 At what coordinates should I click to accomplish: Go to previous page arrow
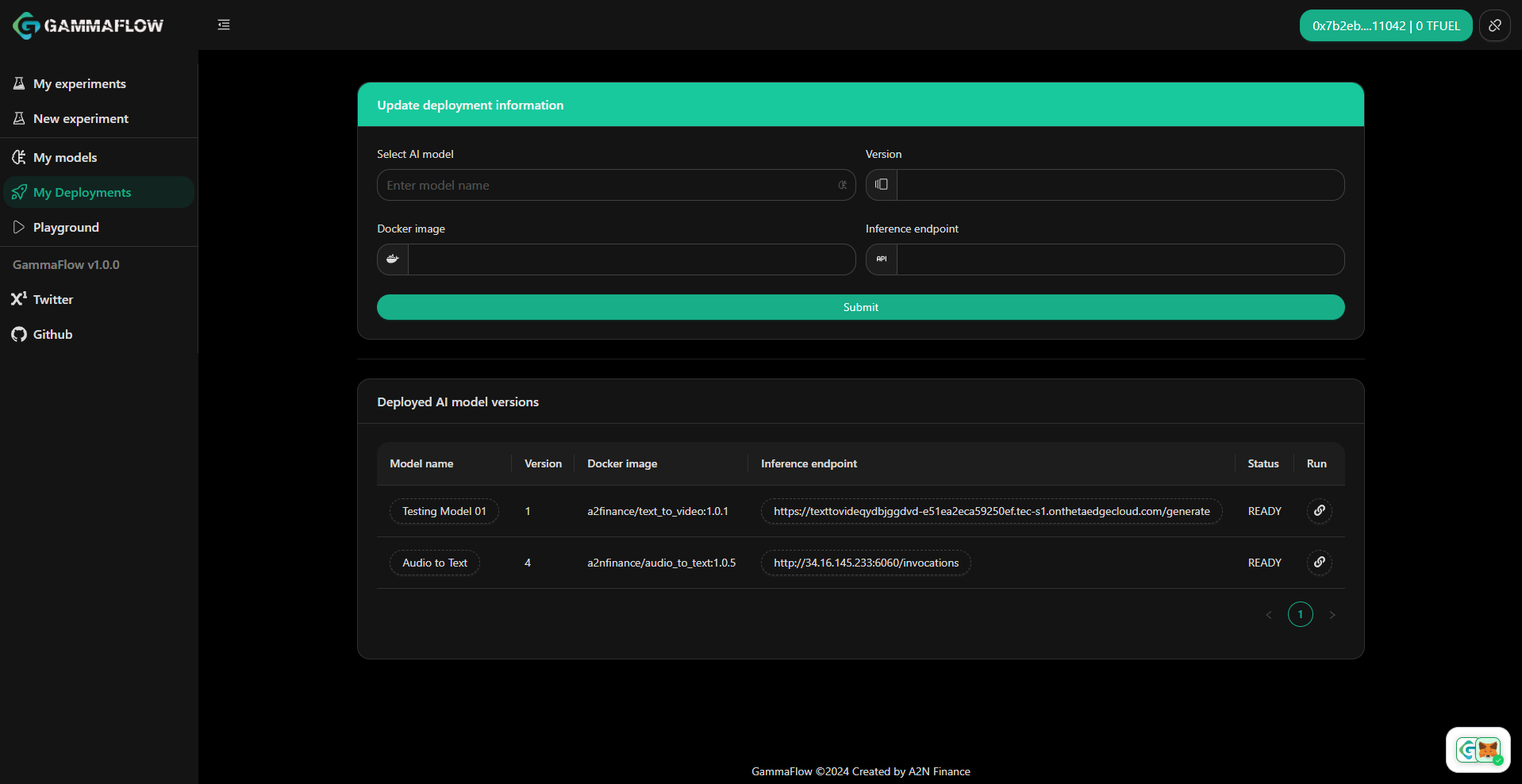pos(1269,615)
